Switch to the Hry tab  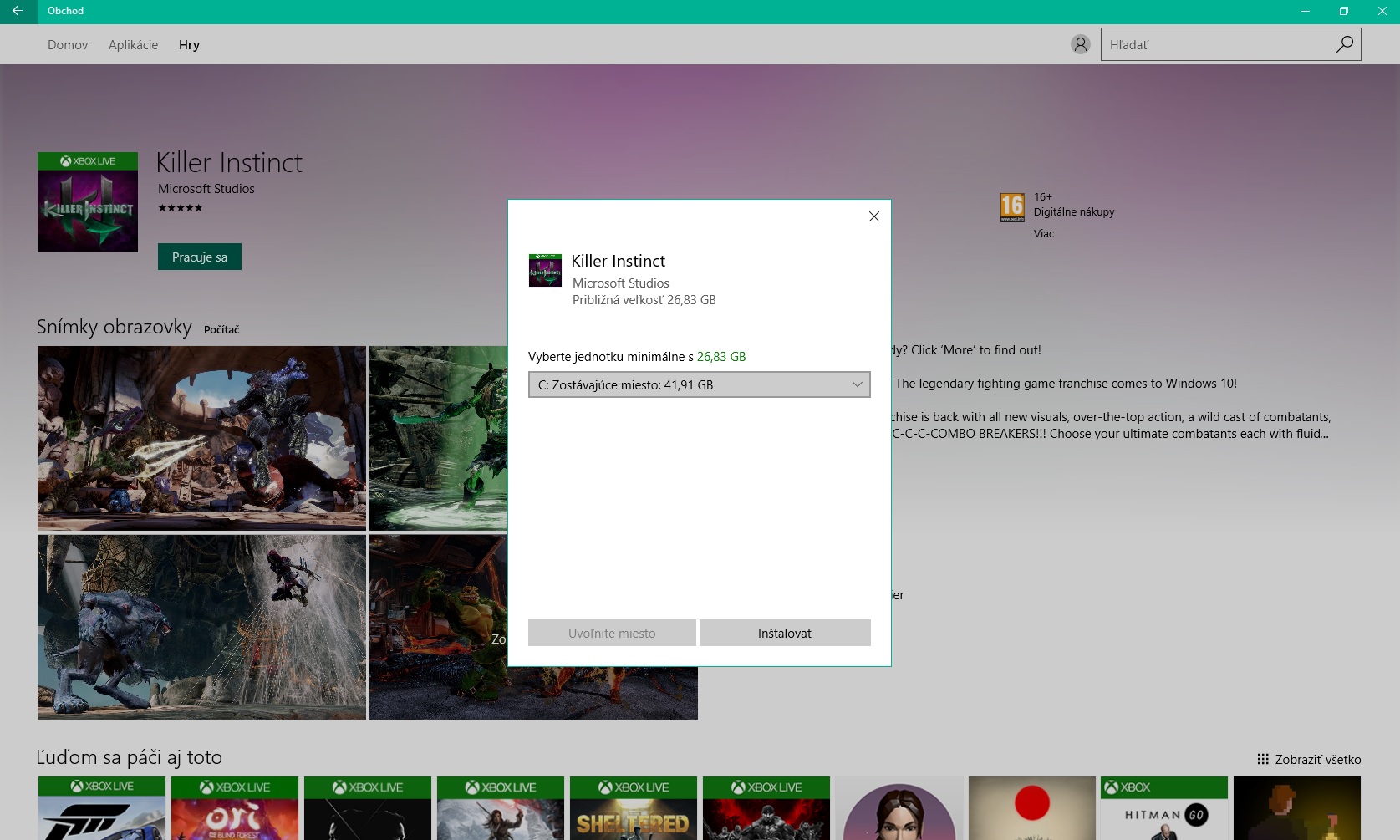189,45
